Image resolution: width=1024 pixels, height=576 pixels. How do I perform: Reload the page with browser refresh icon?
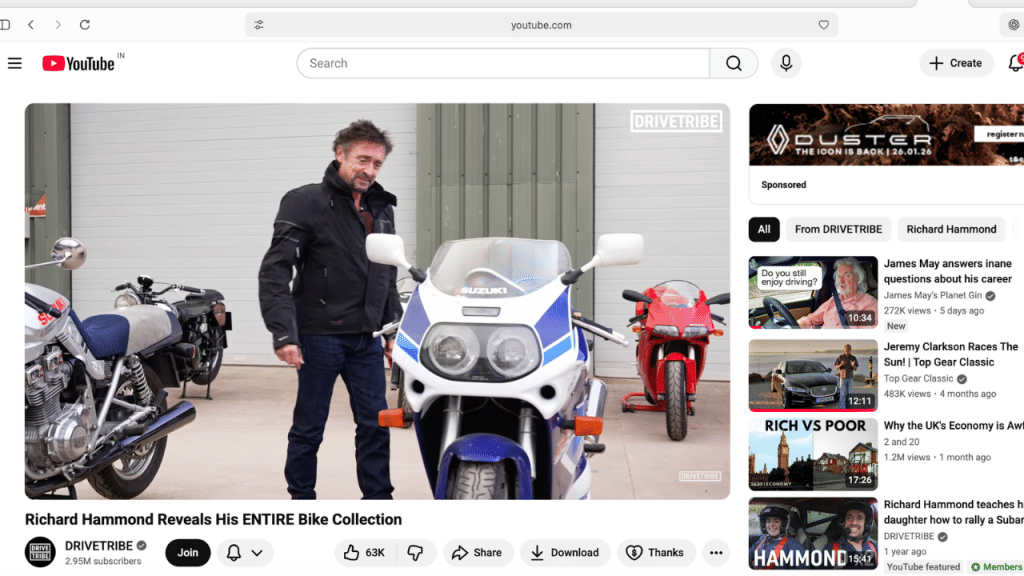pyautogui.click(x=84, y=25)
